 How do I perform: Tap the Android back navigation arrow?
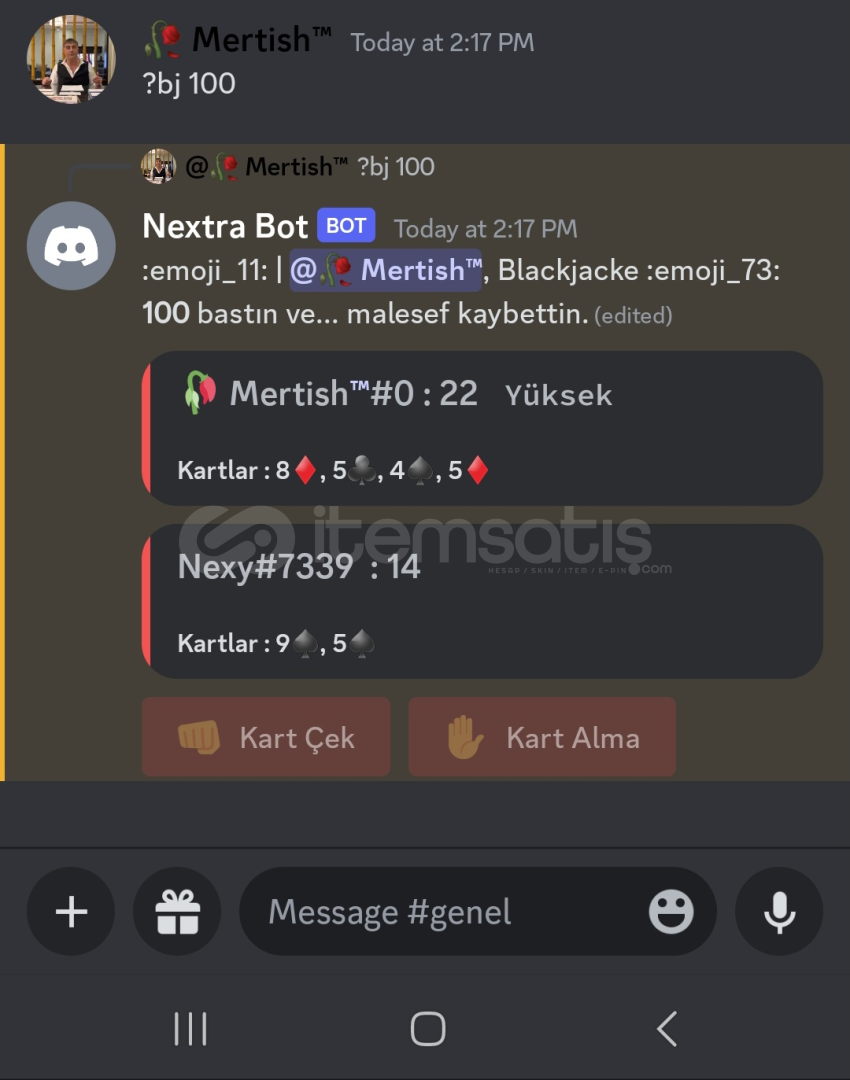coord(667,1029)
